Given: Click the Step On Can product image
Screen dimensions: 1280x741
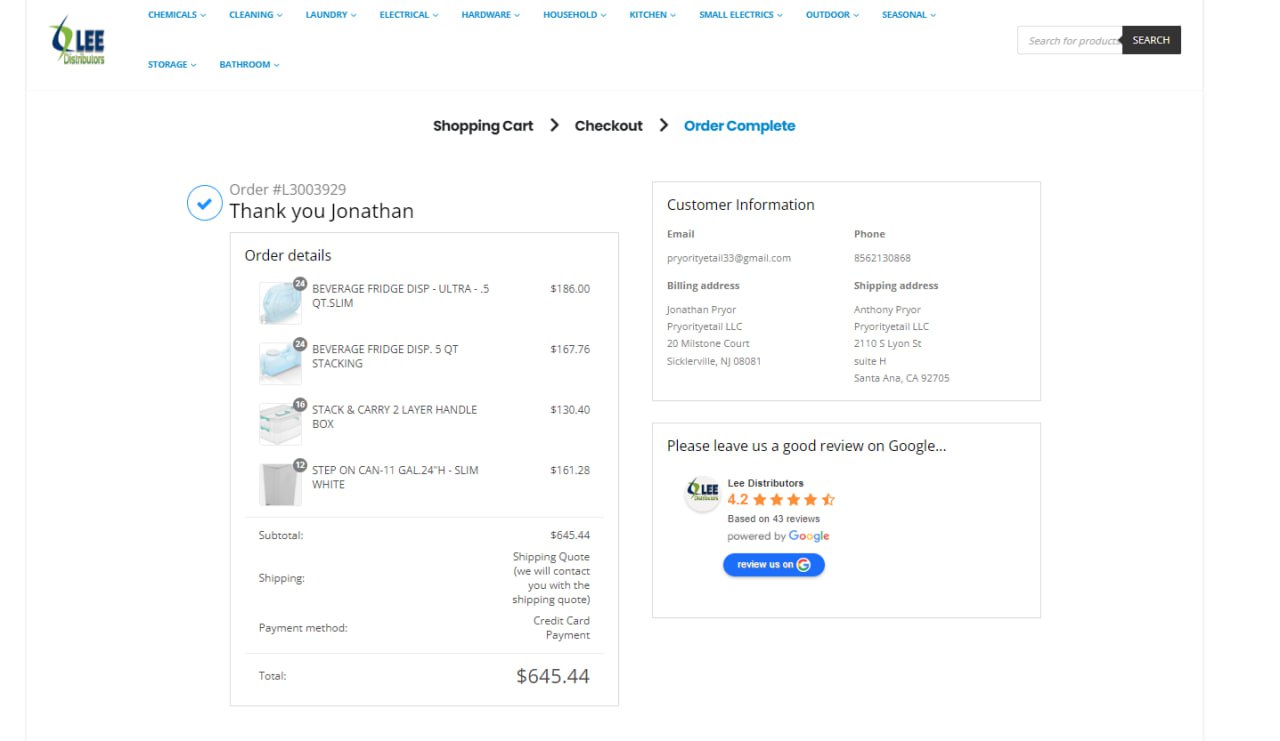Looking at the screenshot, I should (280, 483).
